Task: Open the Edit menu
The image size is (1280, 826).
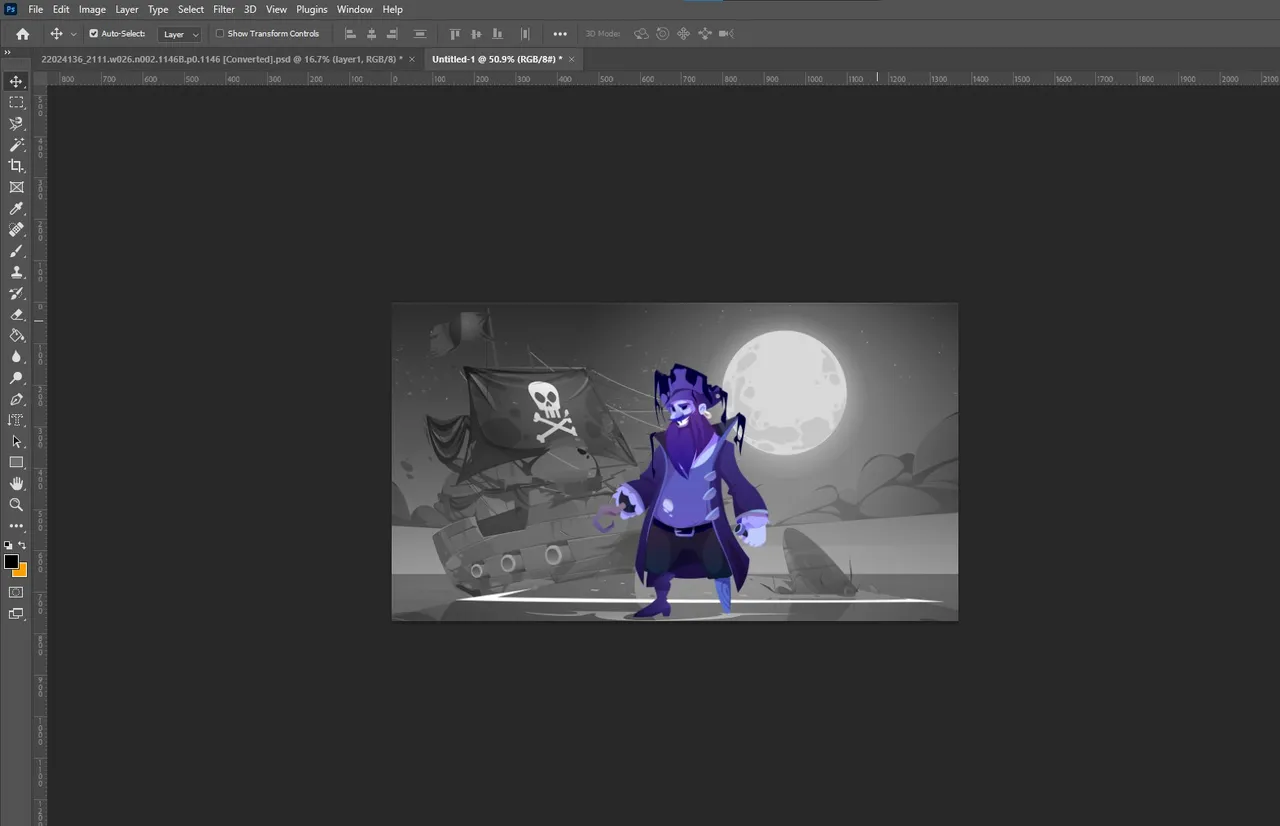Action: (x=61, y=9)
